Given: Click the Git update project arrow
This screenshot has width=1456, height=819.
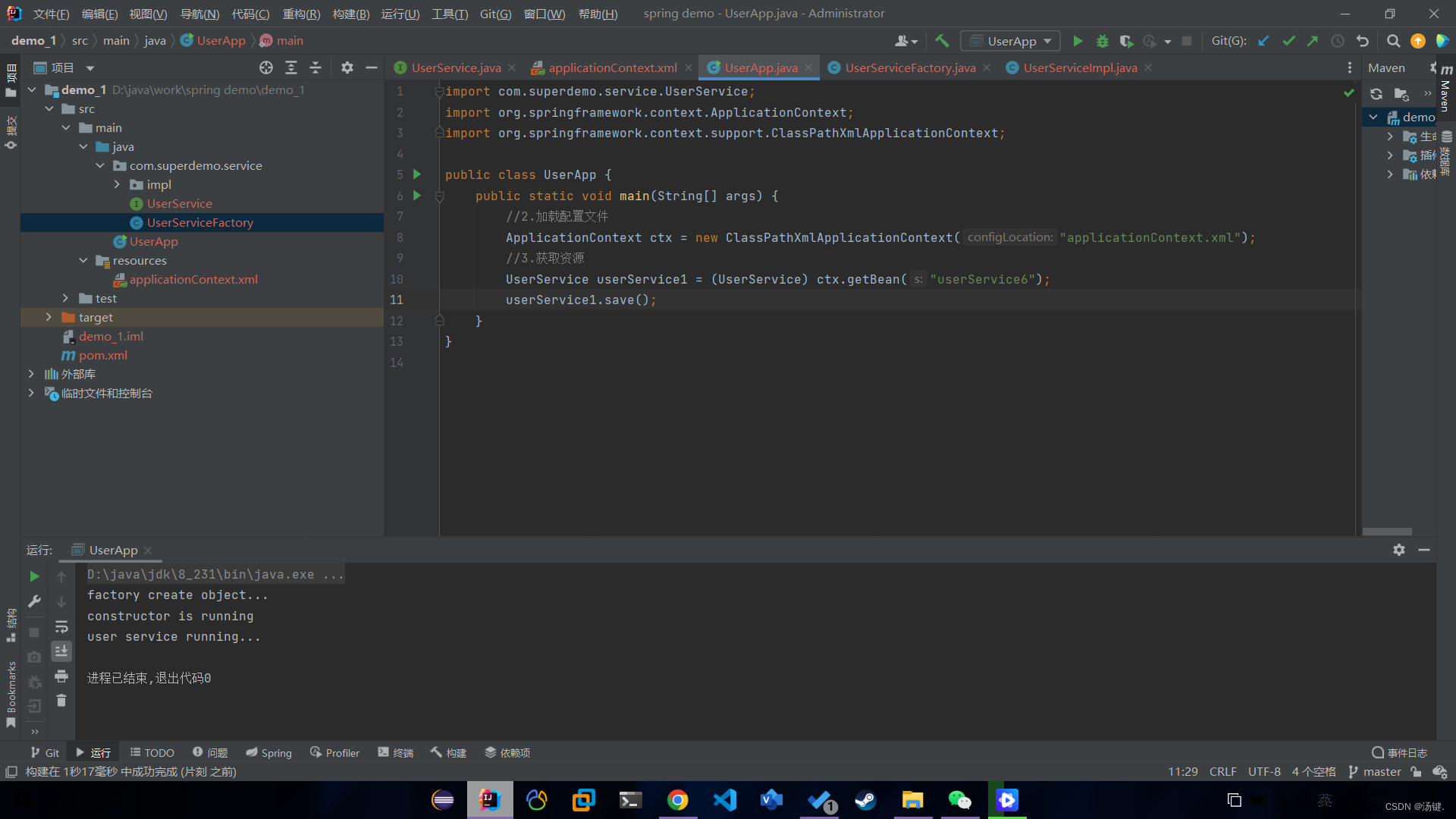Looking at the screenshot, I should click(1263, 41).
